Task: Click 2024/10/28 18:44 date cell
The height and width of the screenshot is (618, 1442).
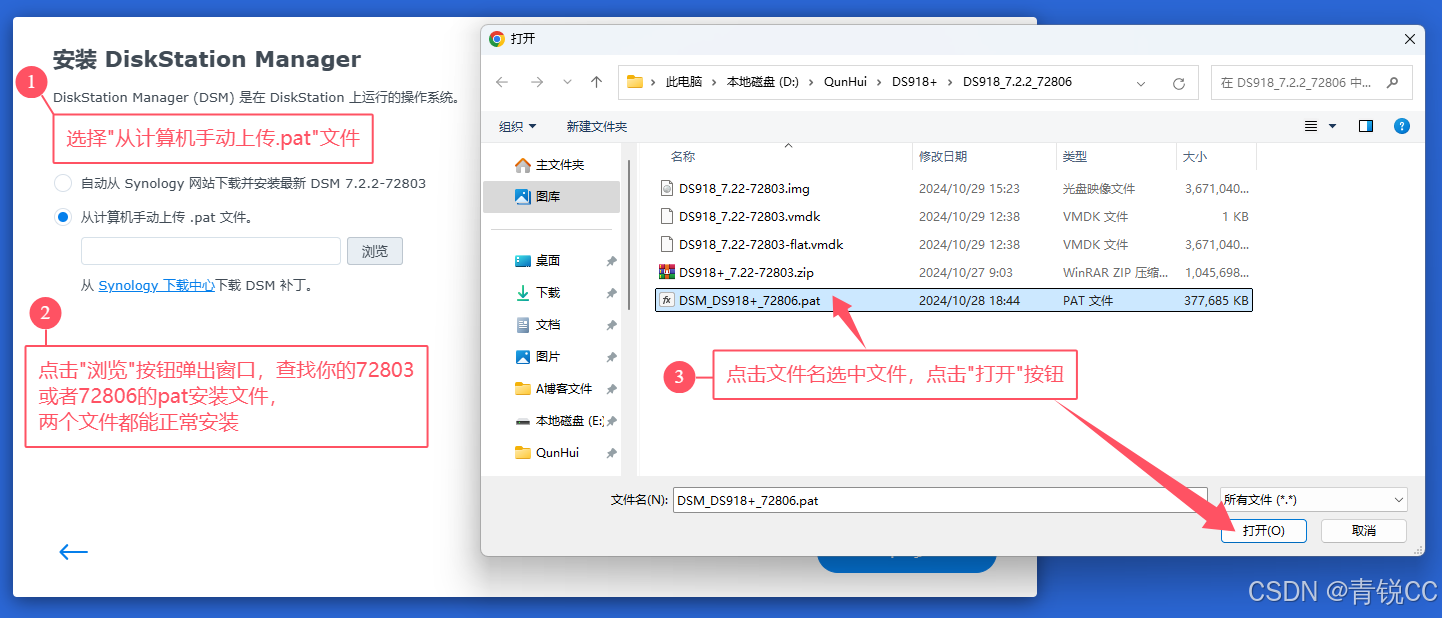Action: tap(969, 300)
